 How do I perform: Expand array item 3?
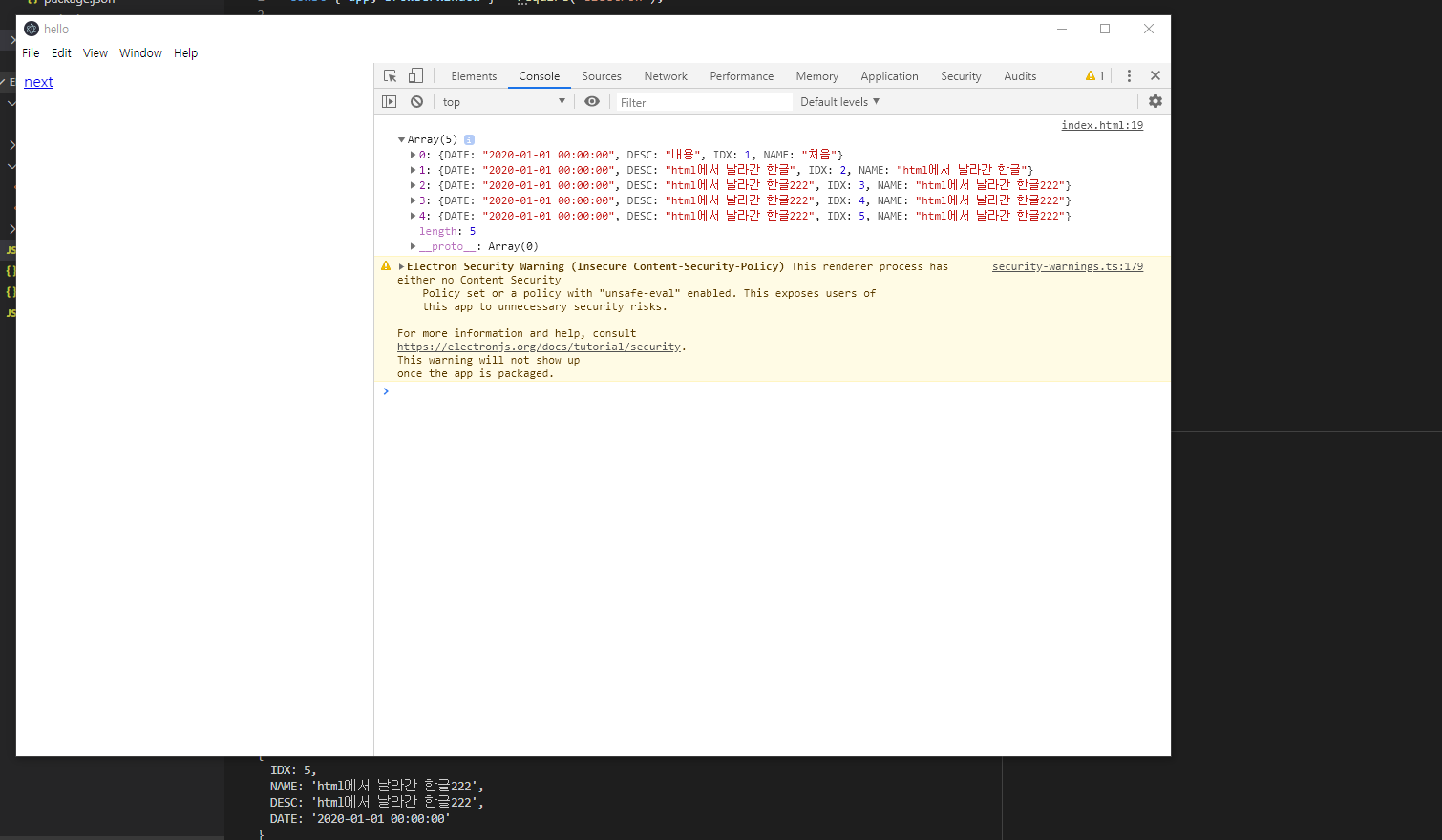[413, 200]
